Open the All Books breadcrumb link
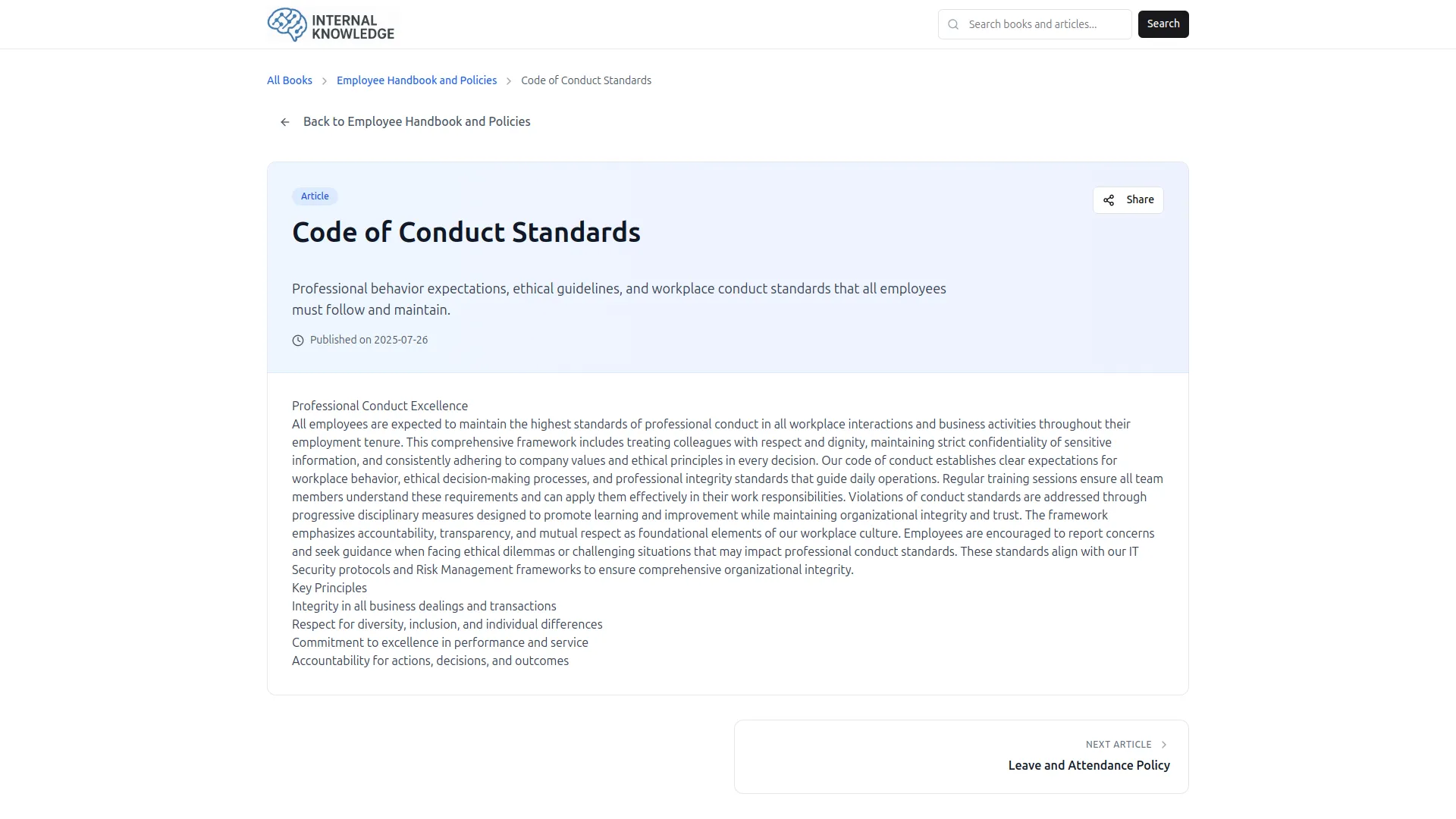This screenshot has height=819, width=1456. [290, 80]
